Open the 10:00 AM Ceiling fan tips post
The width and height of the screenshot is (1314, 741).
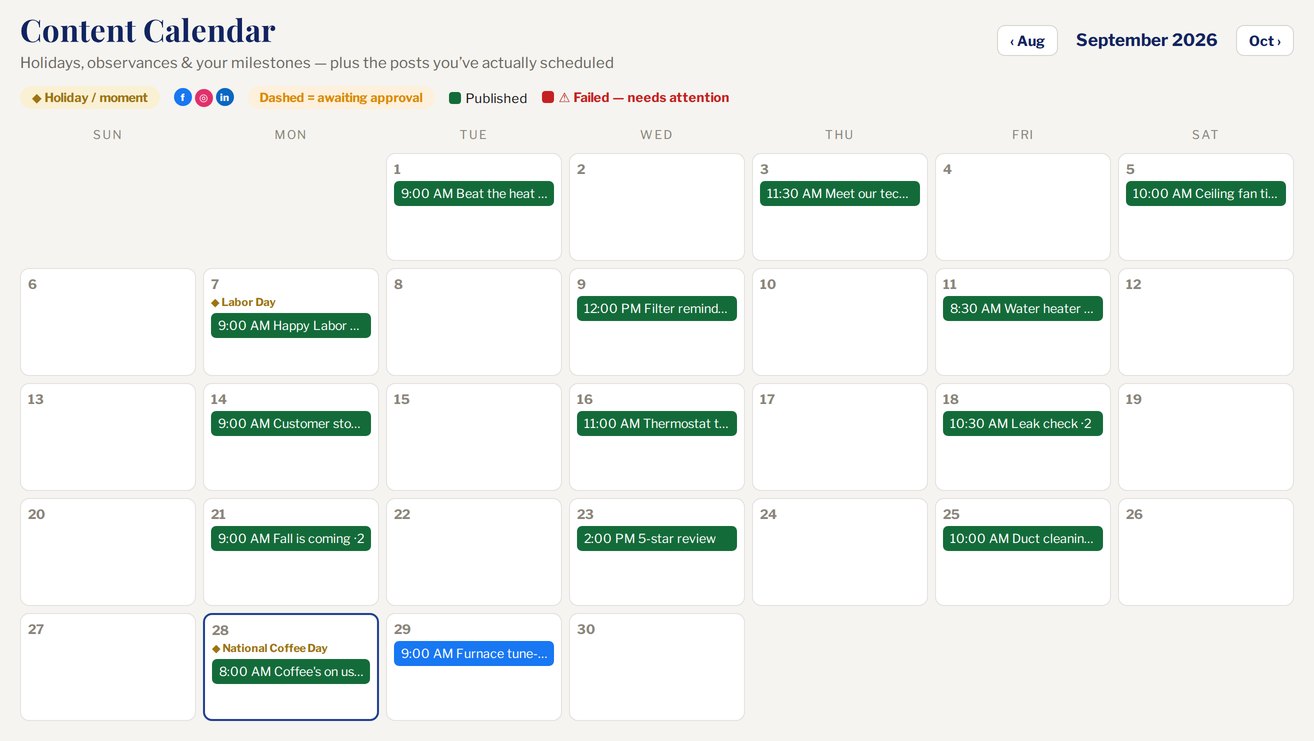tap(1206, 194)
